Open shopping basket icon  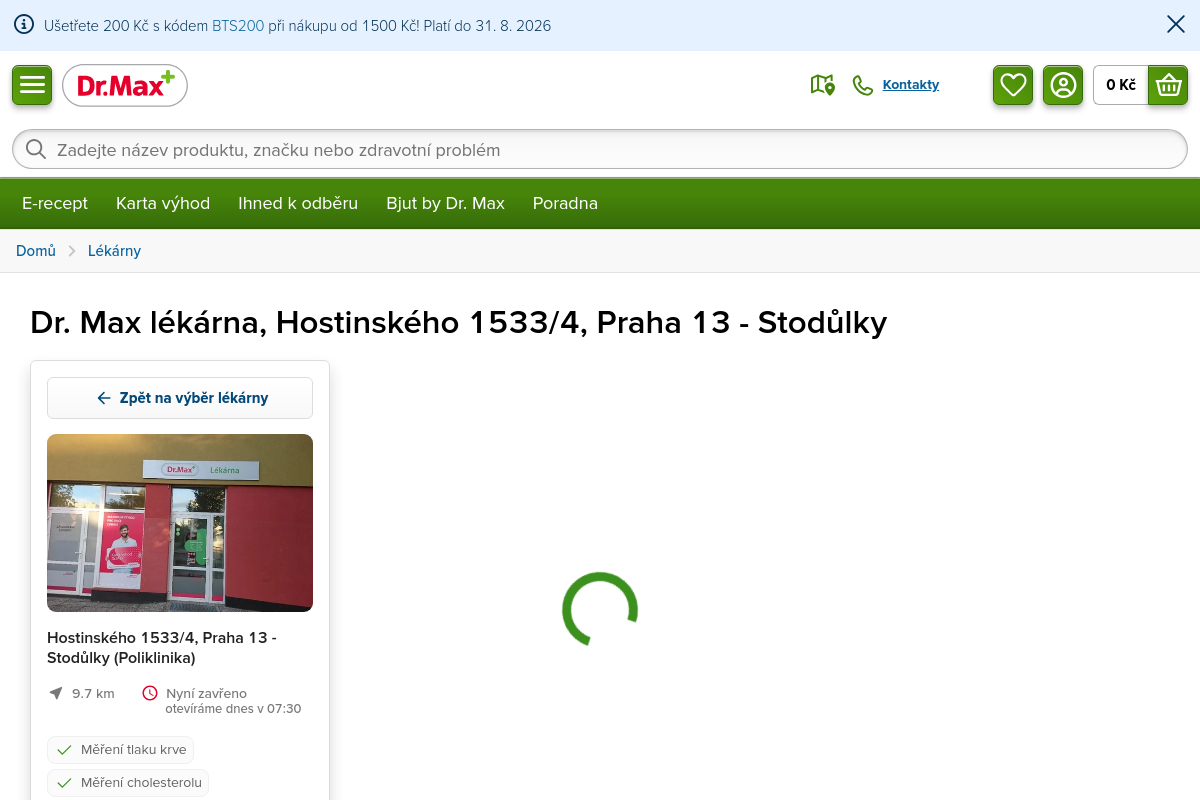(x=1168, y=85)
